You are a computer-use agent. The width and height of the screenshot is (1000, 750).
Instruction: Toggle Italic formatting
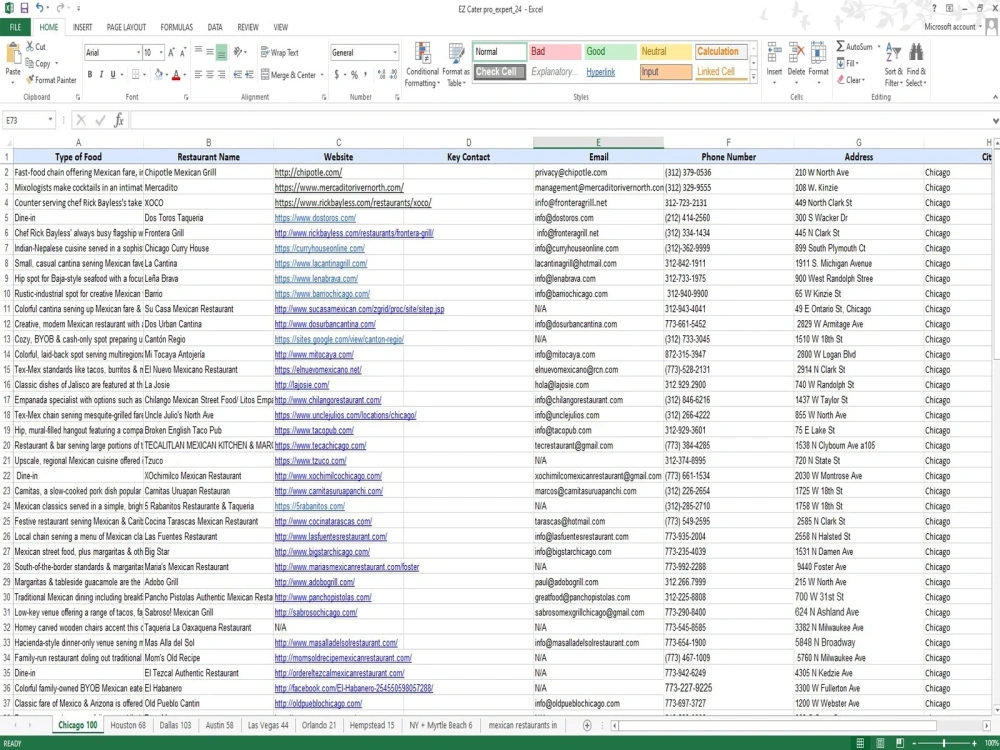tap(101, 75)
